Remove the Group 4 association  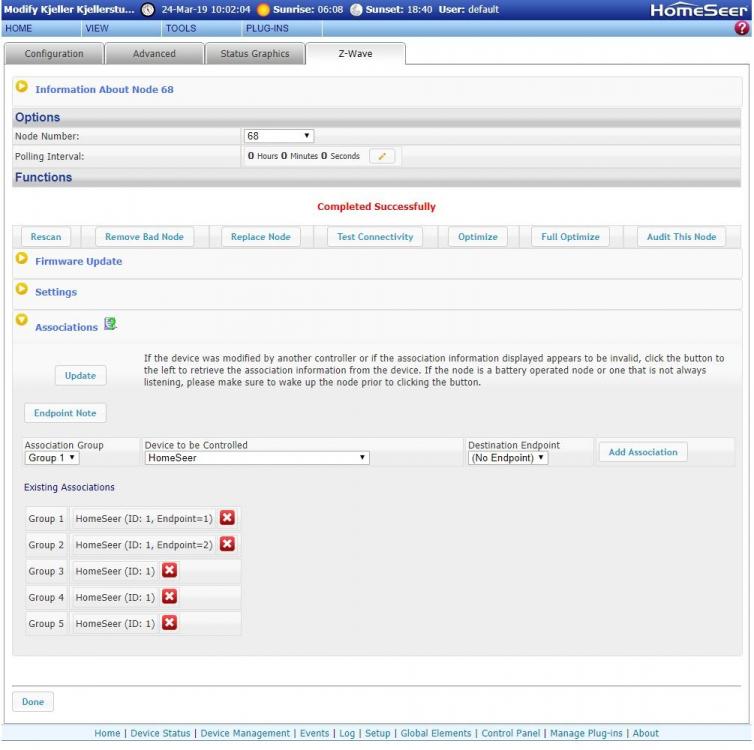169,597
